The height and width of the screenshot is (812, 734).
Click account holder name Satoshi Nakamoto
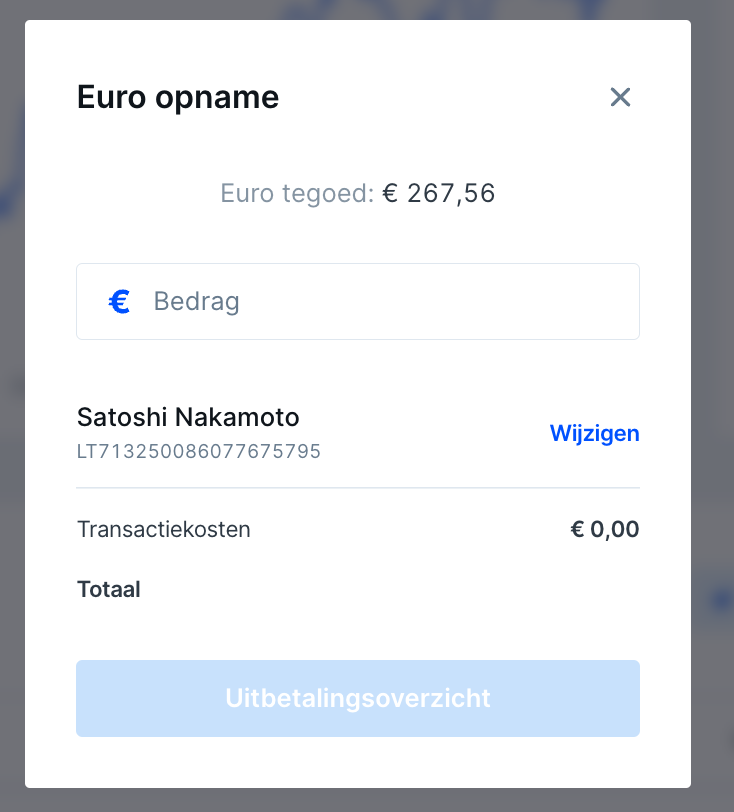point(188,417)
